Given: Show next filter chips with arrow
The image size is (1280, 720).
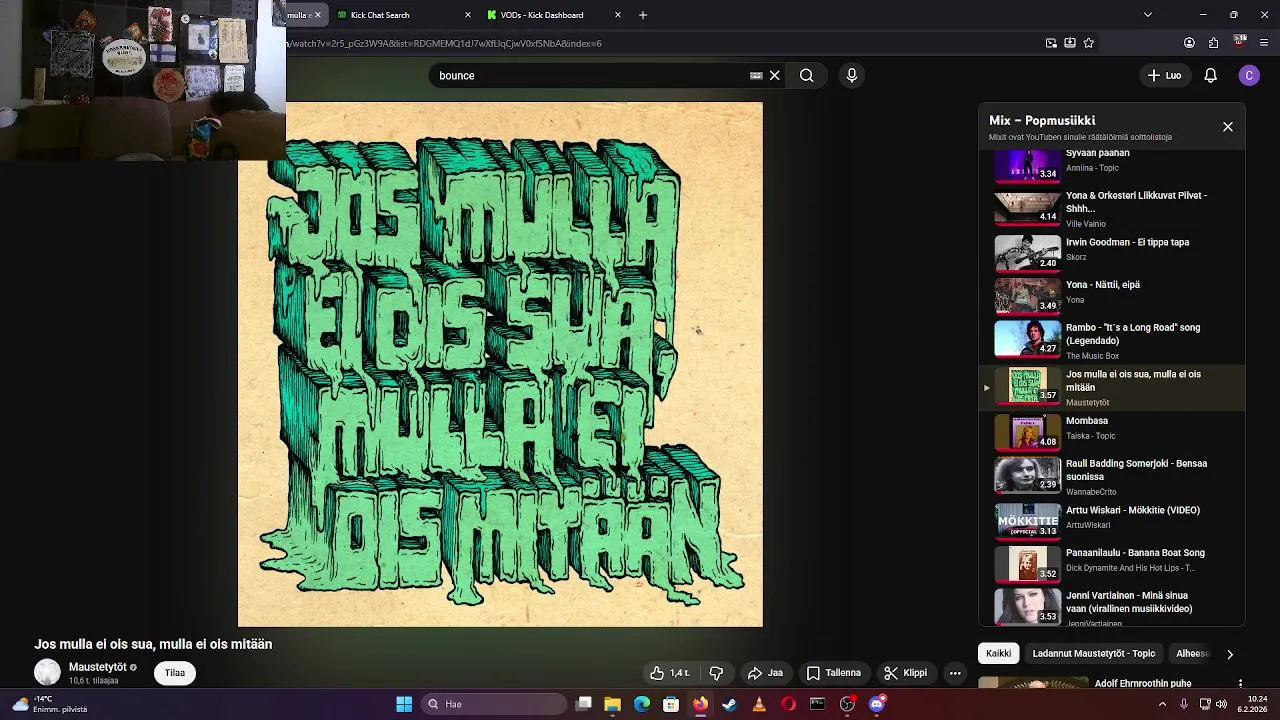Looking at the screenshot, I should (x=1230, y=654).
